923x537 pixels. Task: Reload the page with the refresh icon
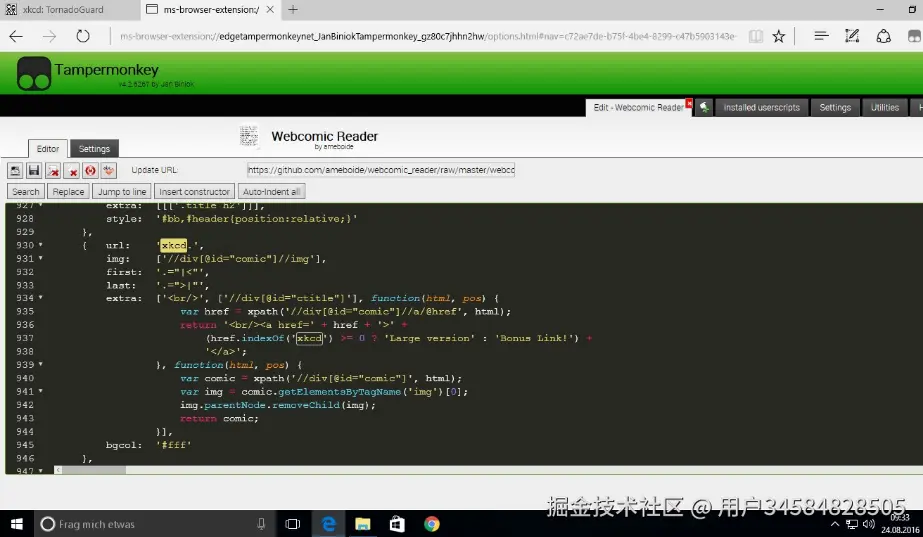tap(83, 37)
